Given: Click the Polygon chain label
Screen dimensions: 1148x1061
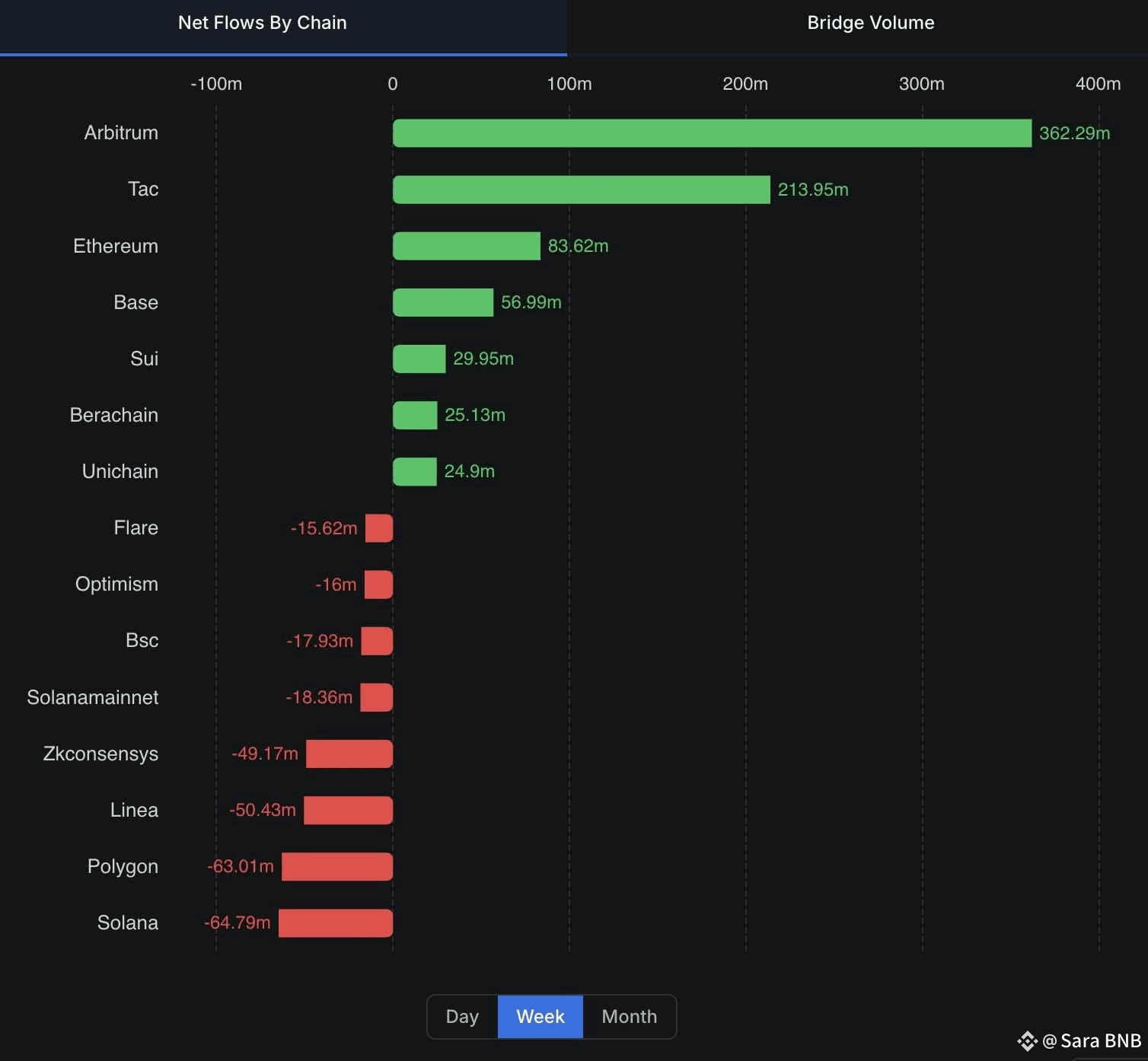Looking at the screenshot, I should pos(123,866).
